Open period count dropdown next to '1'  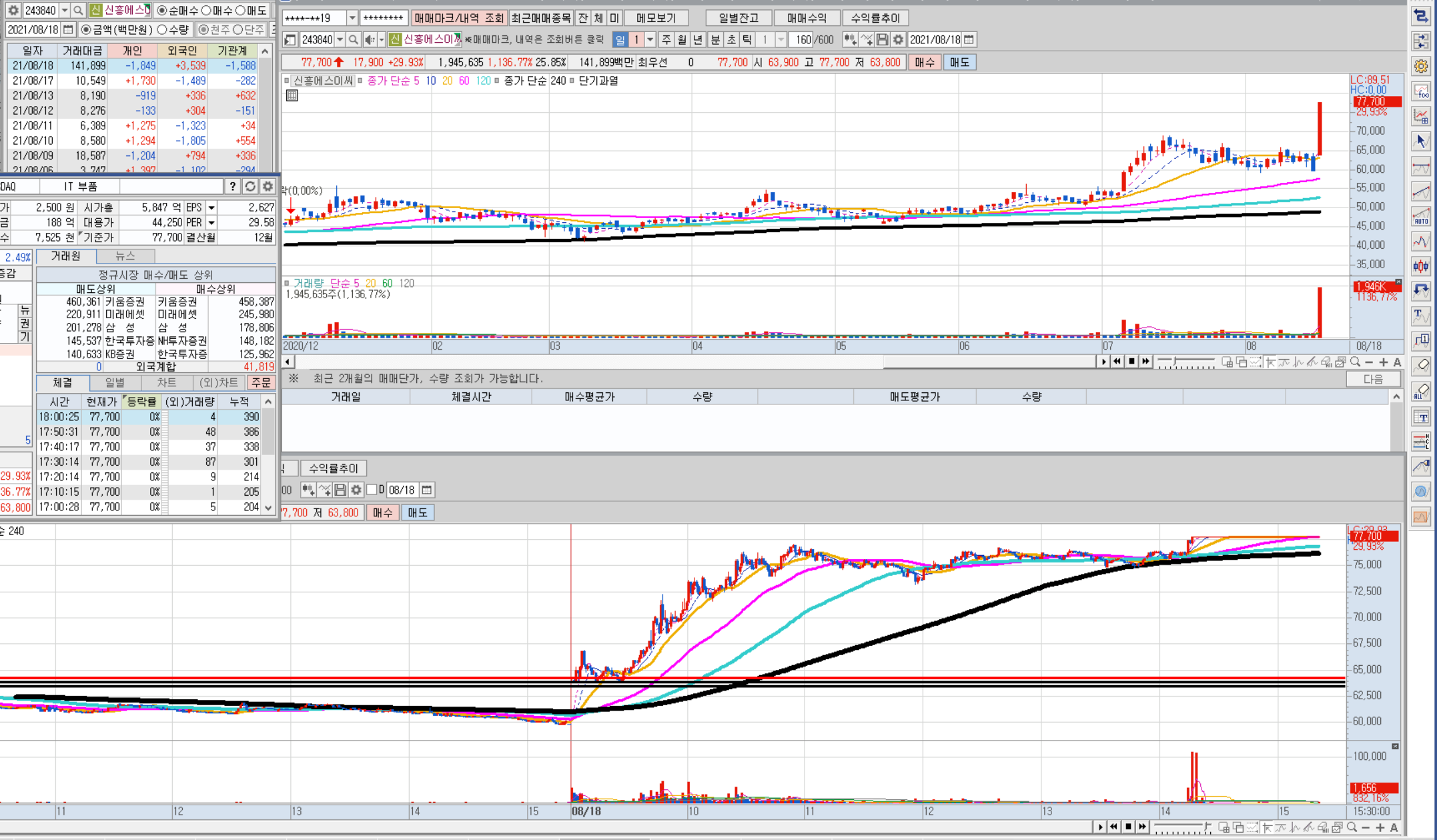click(649, 40)
